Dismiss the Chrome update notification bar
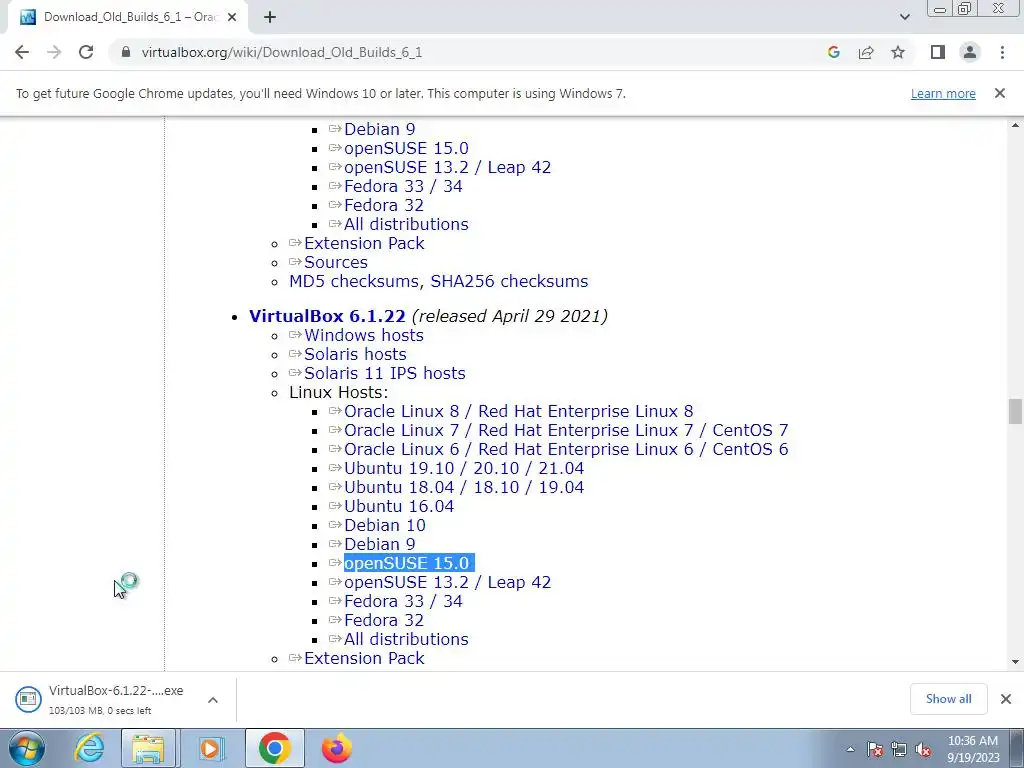Viewport: 1024px width, 768px height. pos(1000,93)
